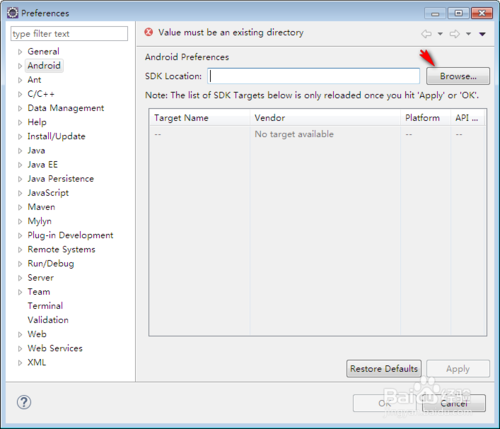The height and width of the screenshot is (429, 500).
Task: Expand the Run/Debug tree node
Action: [x=20, y=264]
